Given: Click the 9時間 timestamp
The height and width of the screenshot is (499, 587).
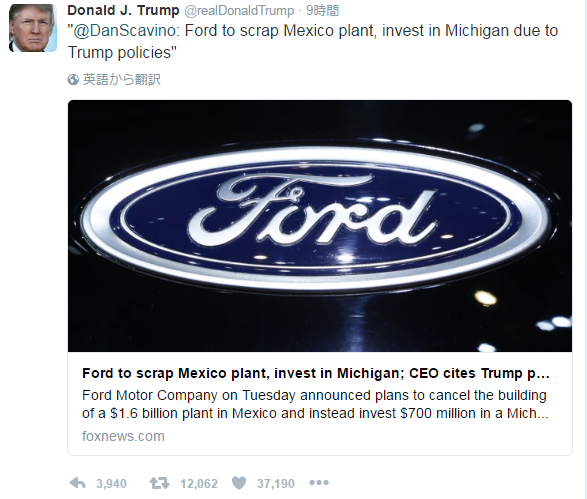Looking at the screenshot, I should (x=322, y=11).
